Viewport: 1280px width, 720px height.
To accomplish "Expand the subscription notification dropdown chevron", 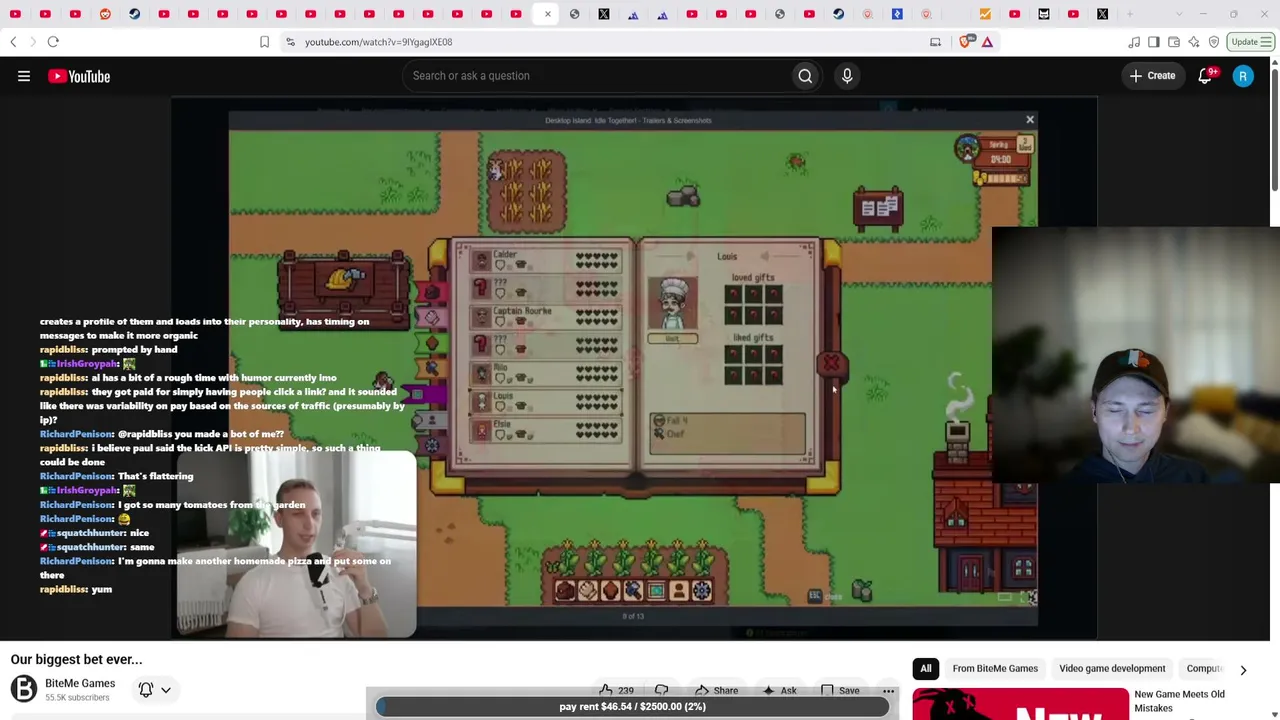I will click(x=166, y=689).
